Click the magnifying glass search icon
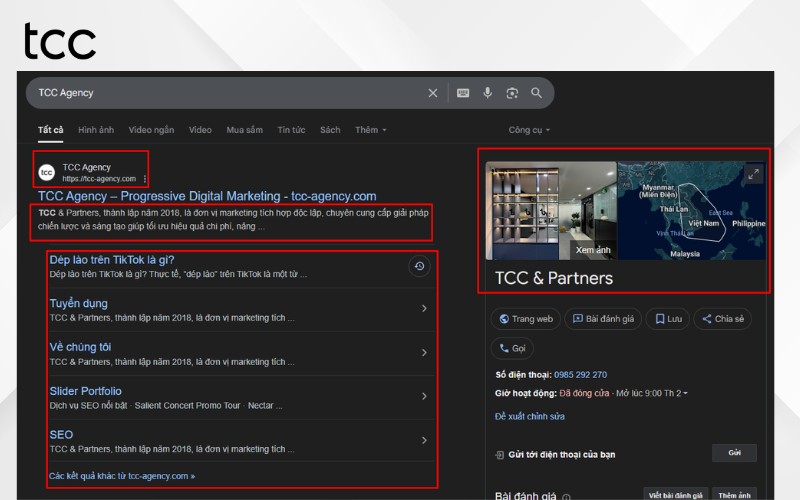800x500 pixels. 536,93
